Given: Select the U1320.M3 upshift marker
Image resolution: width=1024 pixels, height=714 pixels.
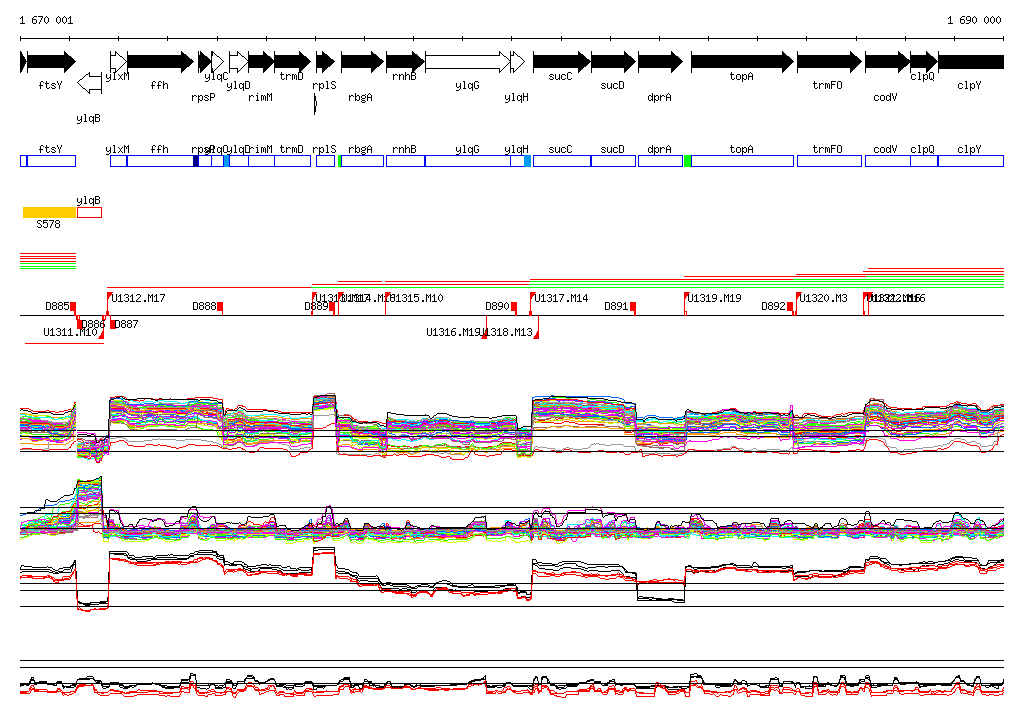Looking at the screenshot, I should 798,298.
